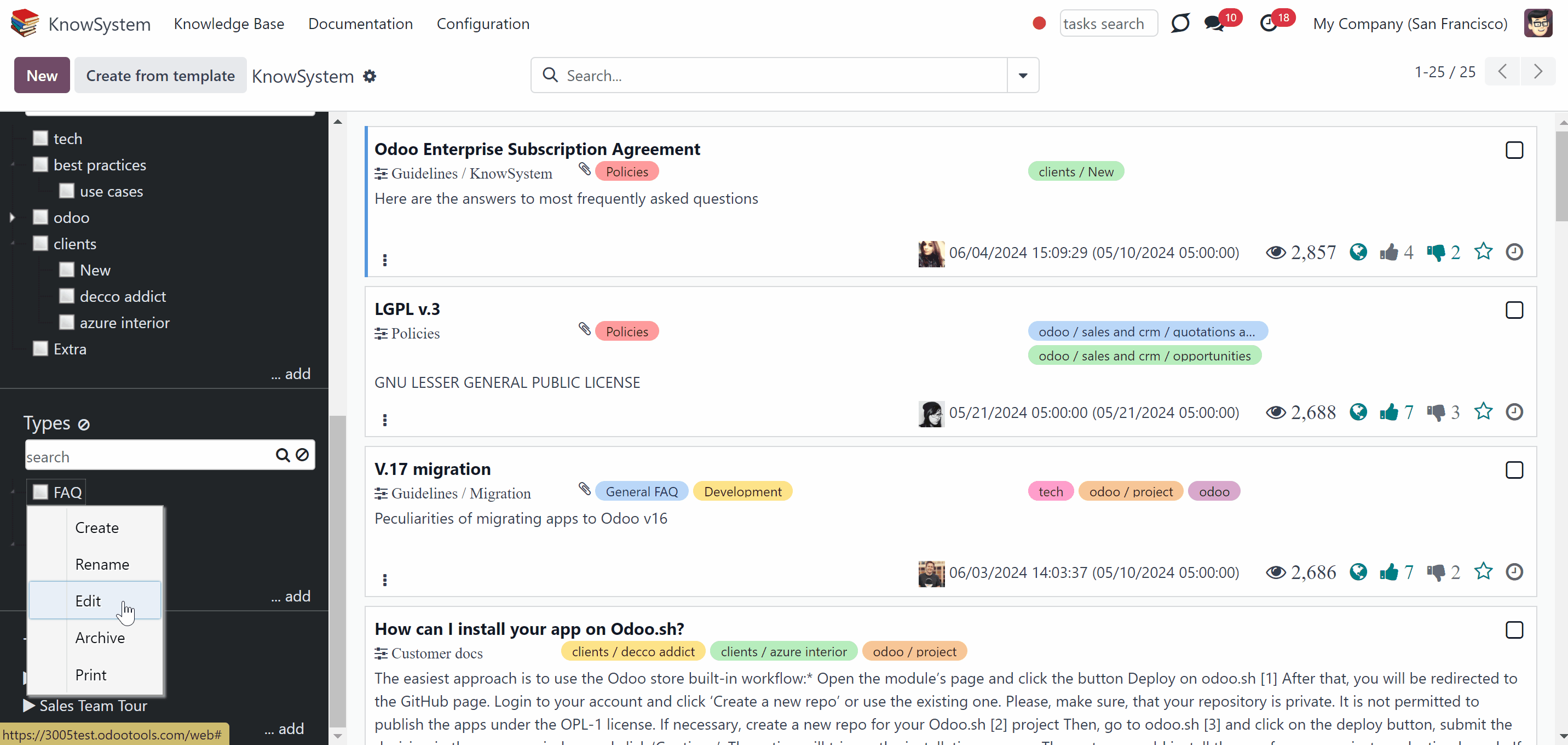Click the Development type badge

[x=742, y=491]
